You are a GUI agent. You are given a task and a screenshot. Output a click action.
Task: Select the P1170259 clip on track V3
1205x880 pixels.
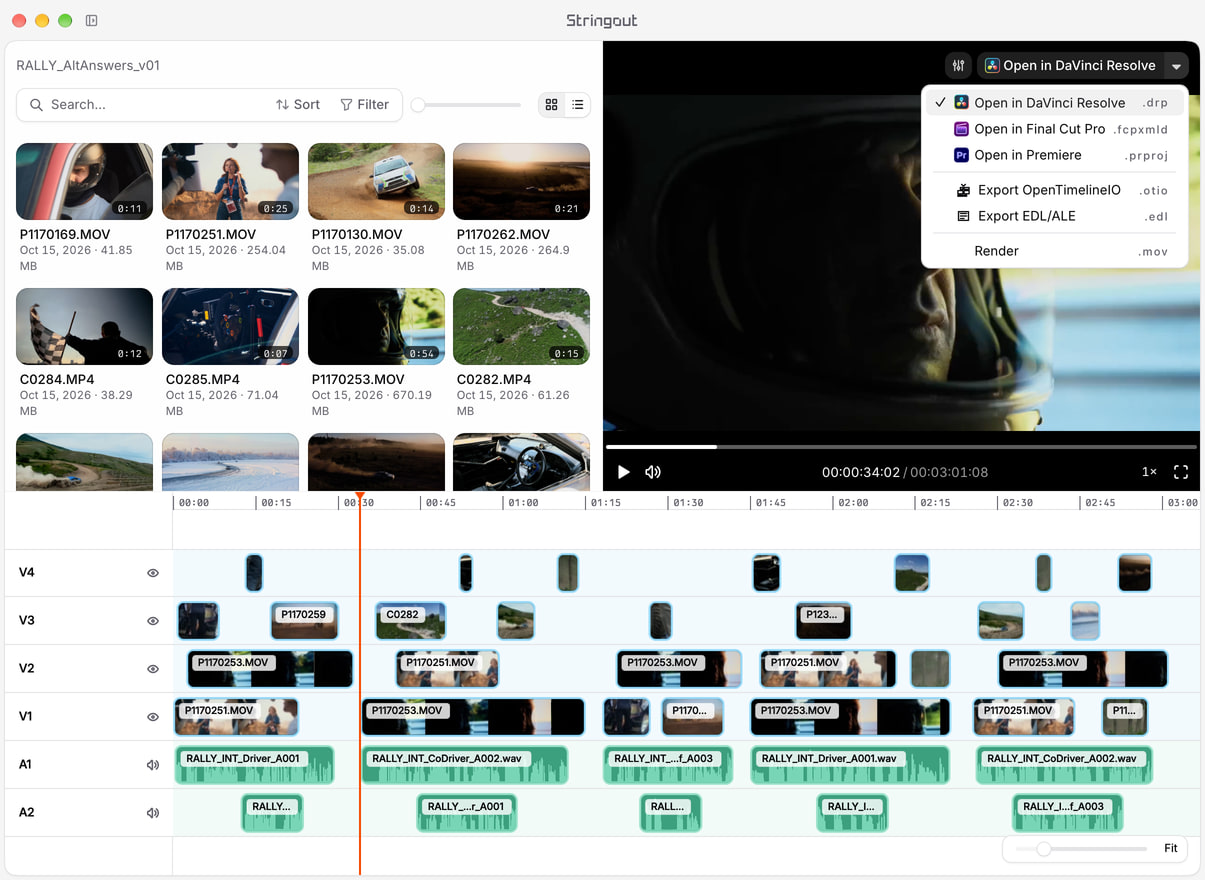coord(304,621)
